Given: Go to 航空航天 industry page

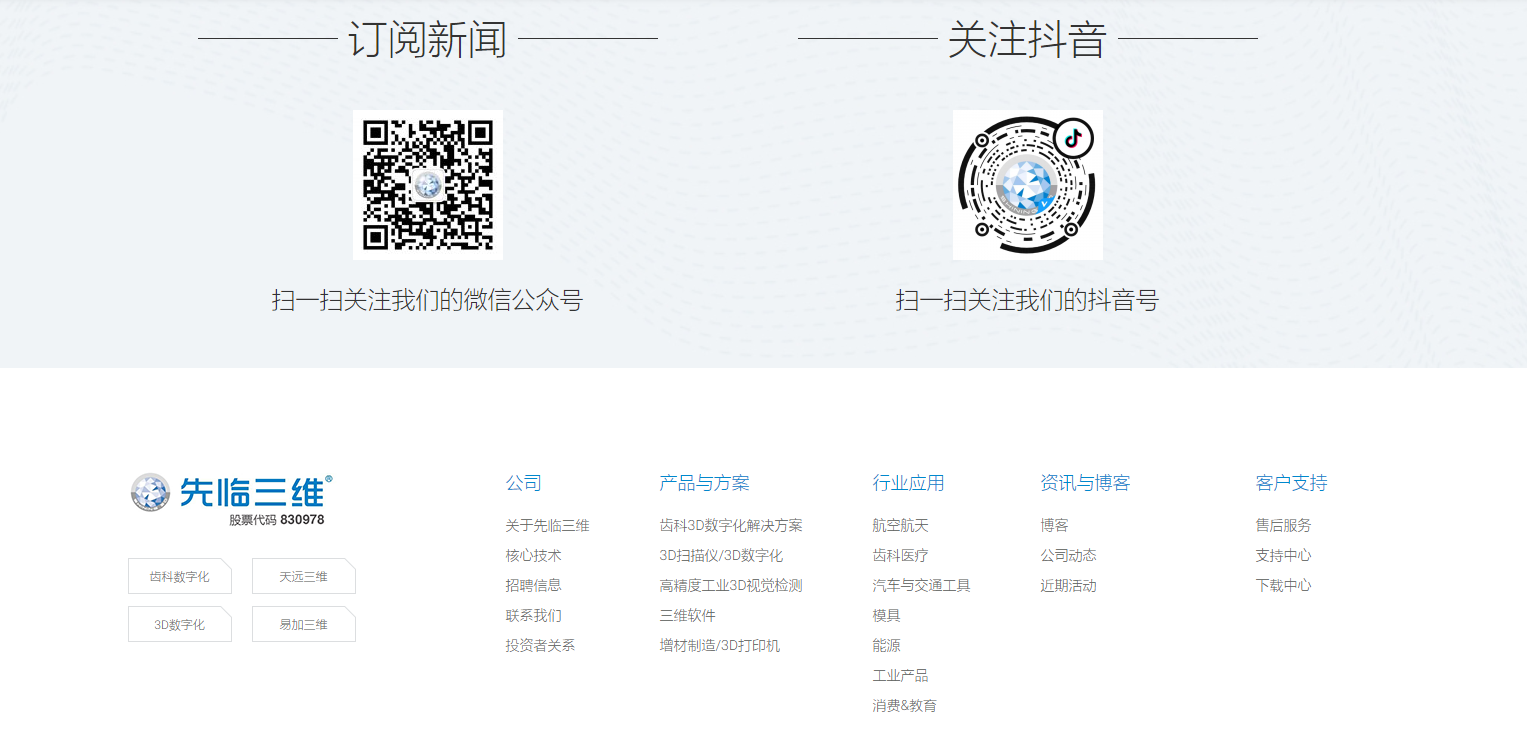Looking at the screenshot, I should tap(900, 525).
